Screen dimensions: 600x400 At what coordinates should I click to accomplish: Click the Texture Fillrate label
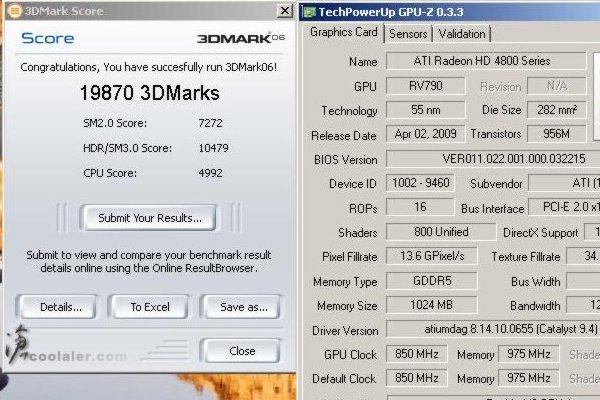pos(526,256)
